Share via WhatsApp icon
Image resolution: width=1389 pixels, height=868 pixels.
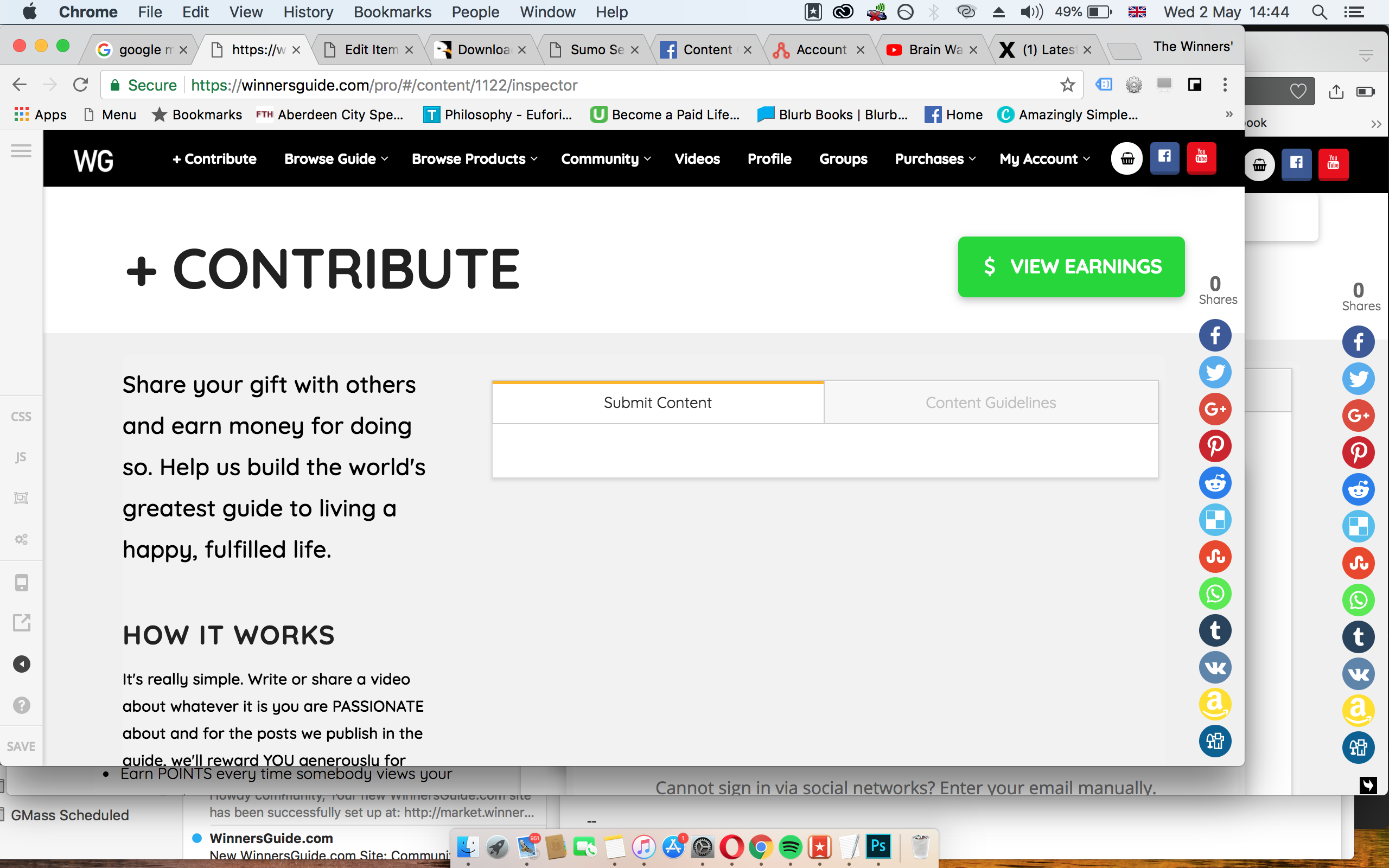point(1214,593)
